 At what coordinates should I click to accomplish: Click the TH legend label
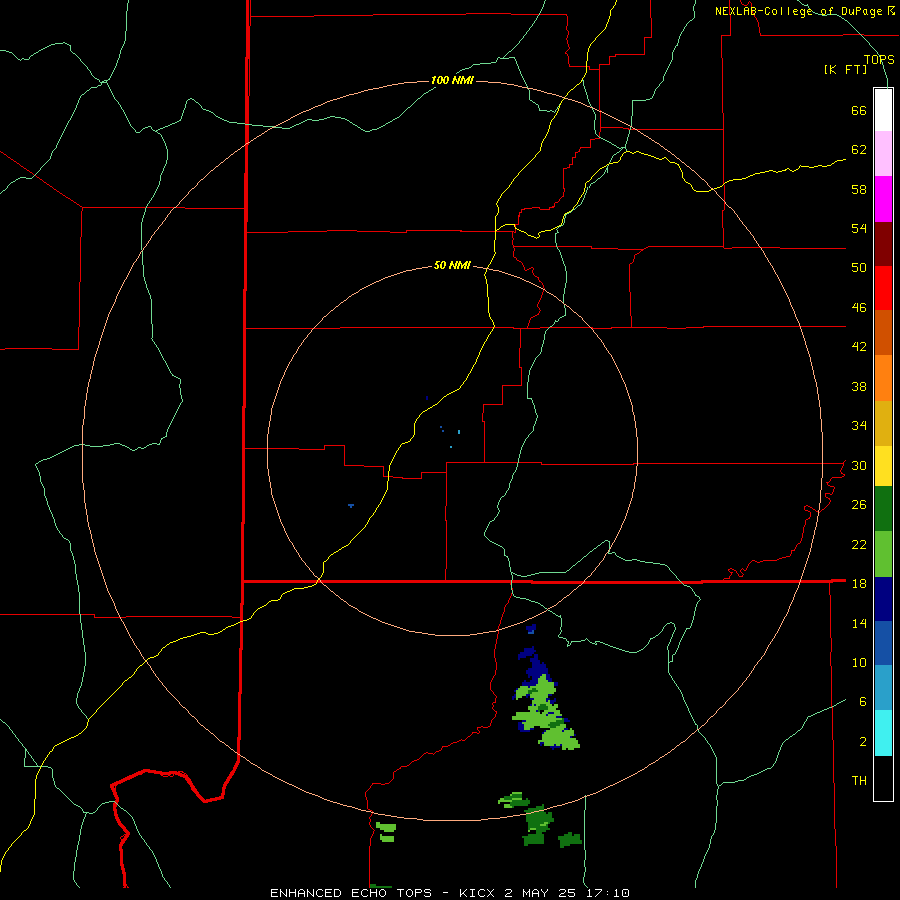pyautogui.click(x=859, y=780)
